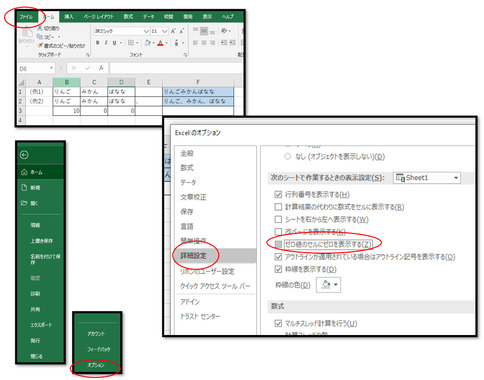The image size is (484, 380).
Task: Toggle Underline (U) formatting in the ribbon
Action: coord(114,43)
